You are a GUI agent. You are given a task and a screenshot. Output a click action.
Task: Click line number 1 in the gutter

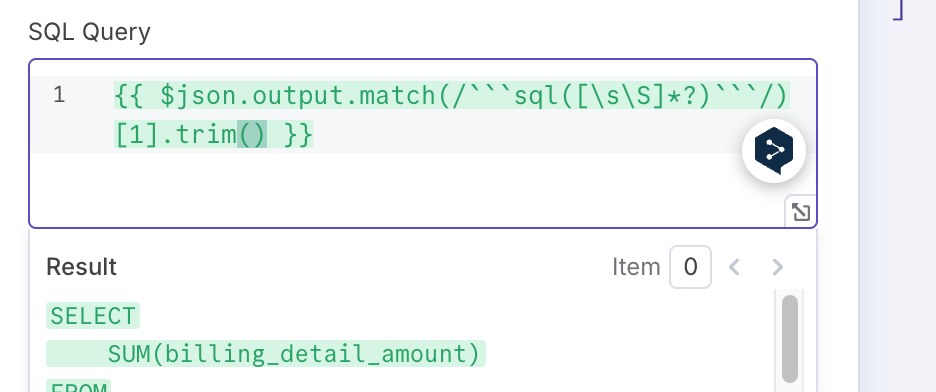(x=58, y=95)
